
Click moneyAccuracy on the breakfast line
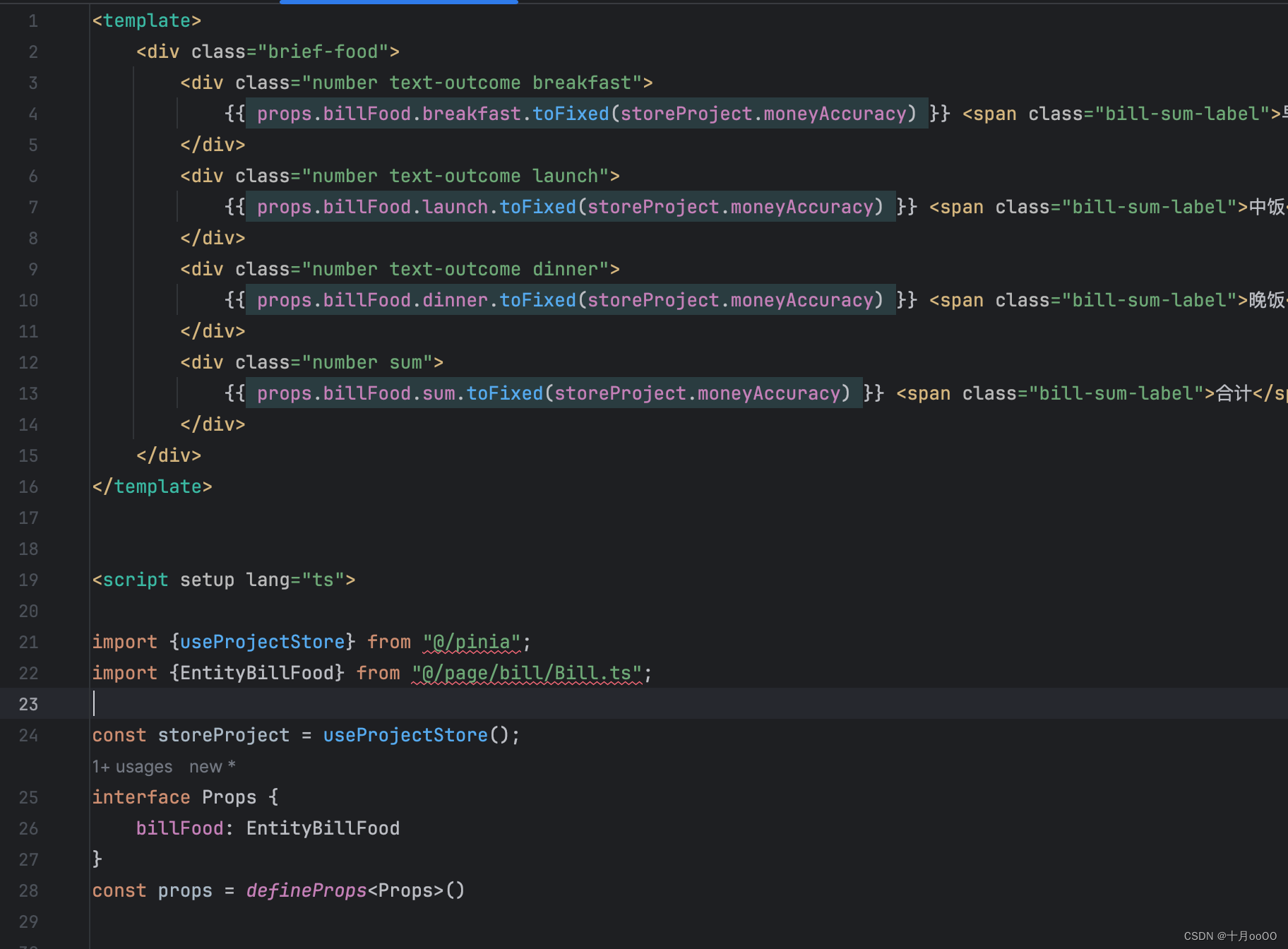pos(835,114)
